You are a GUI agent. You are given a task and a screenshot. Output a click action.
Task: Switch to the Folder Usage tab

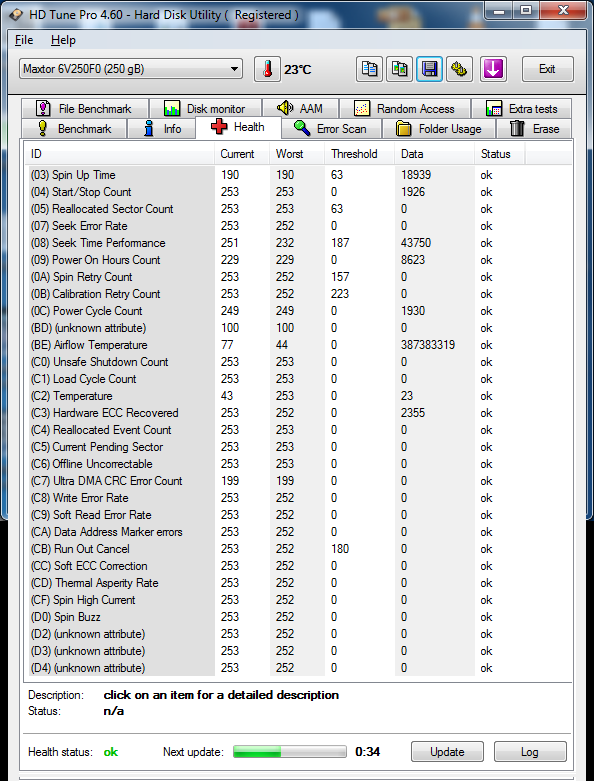click(439, 129)
